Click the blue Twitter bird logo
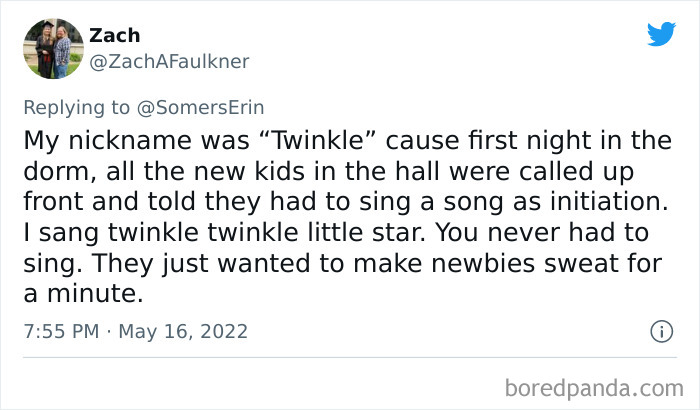The width and height of the screenshot is (700, 410). pyautogui.click(x=661, y=34)
